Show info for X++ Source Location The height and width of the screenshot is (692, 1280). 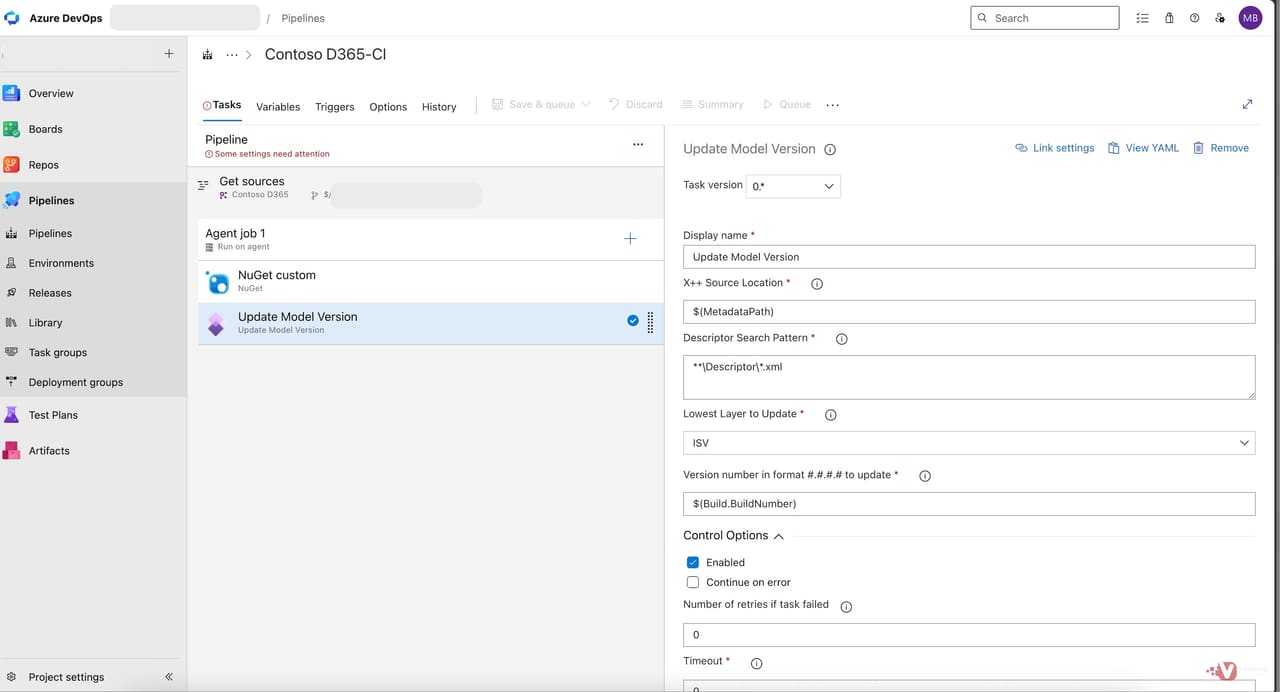tap(817, 284)
